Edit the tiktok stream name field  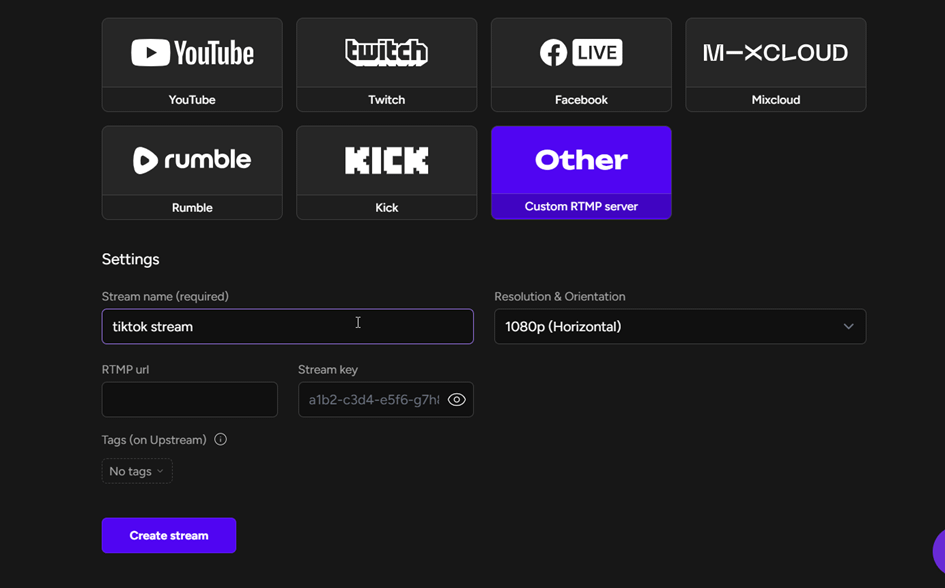click(287, 326)
